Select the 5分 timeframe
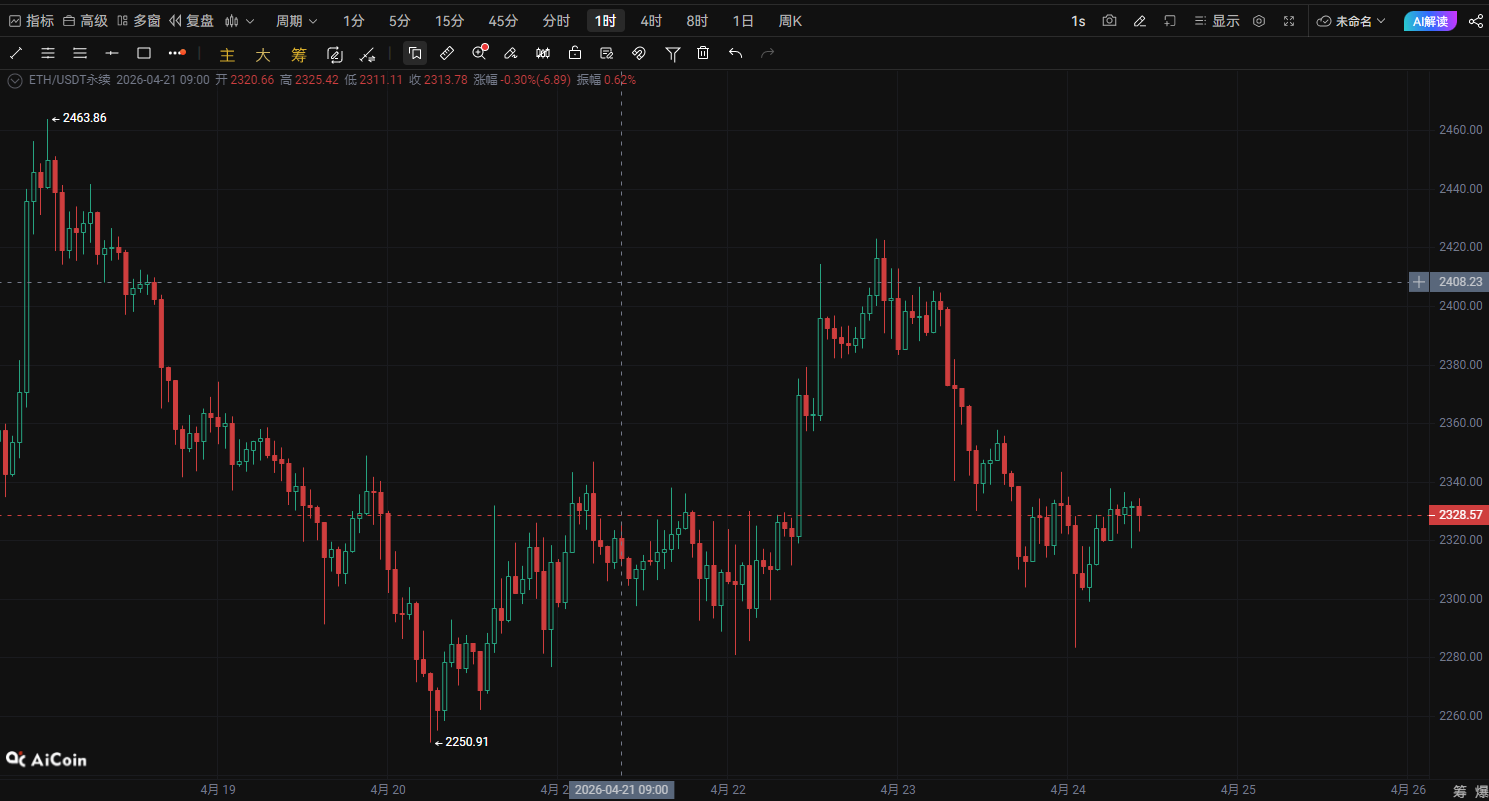 pyautogui.click(x=399, y=21)
